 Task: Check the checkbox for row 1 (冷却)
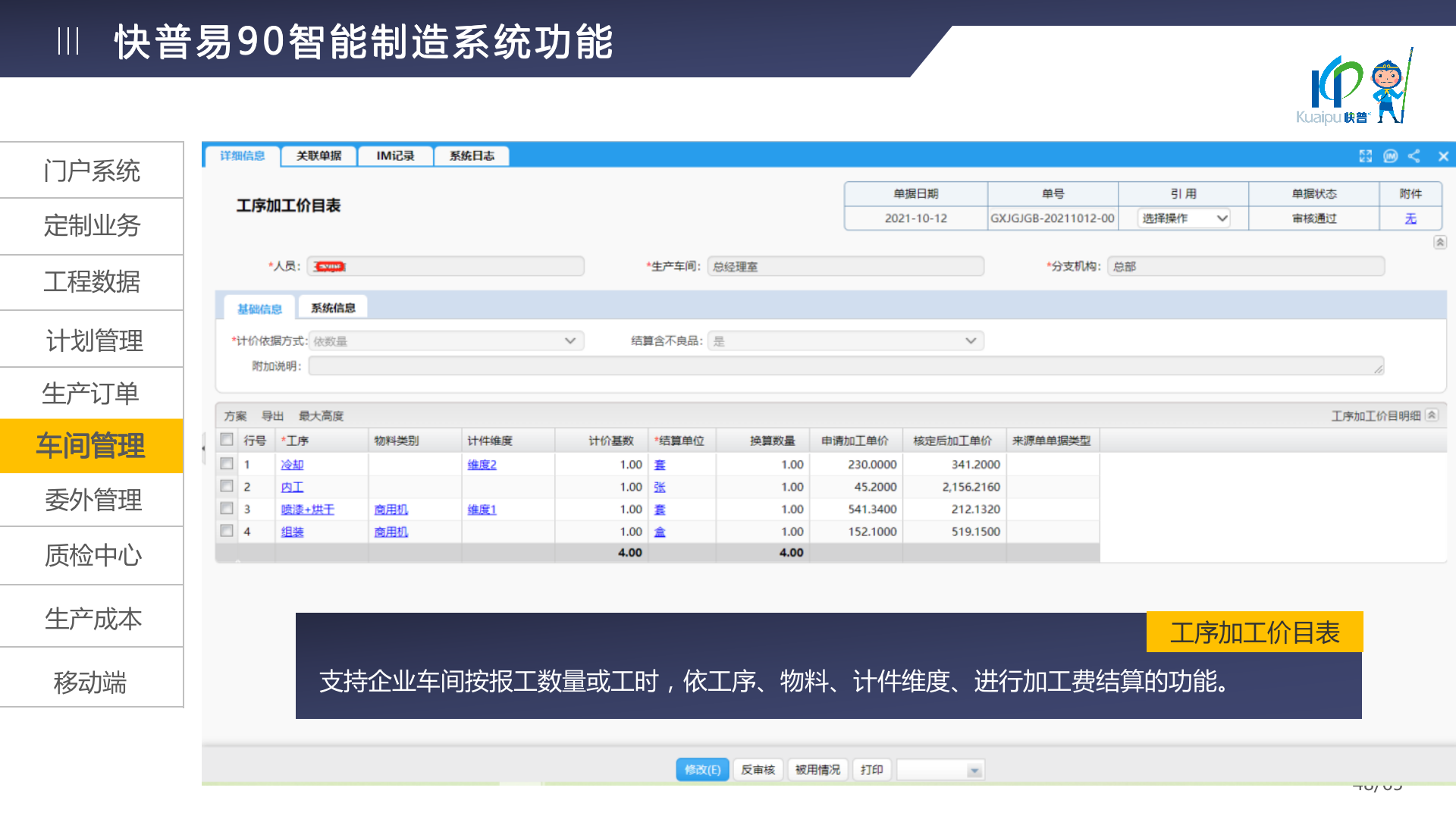pyautogui.click(x=227, y=463)
